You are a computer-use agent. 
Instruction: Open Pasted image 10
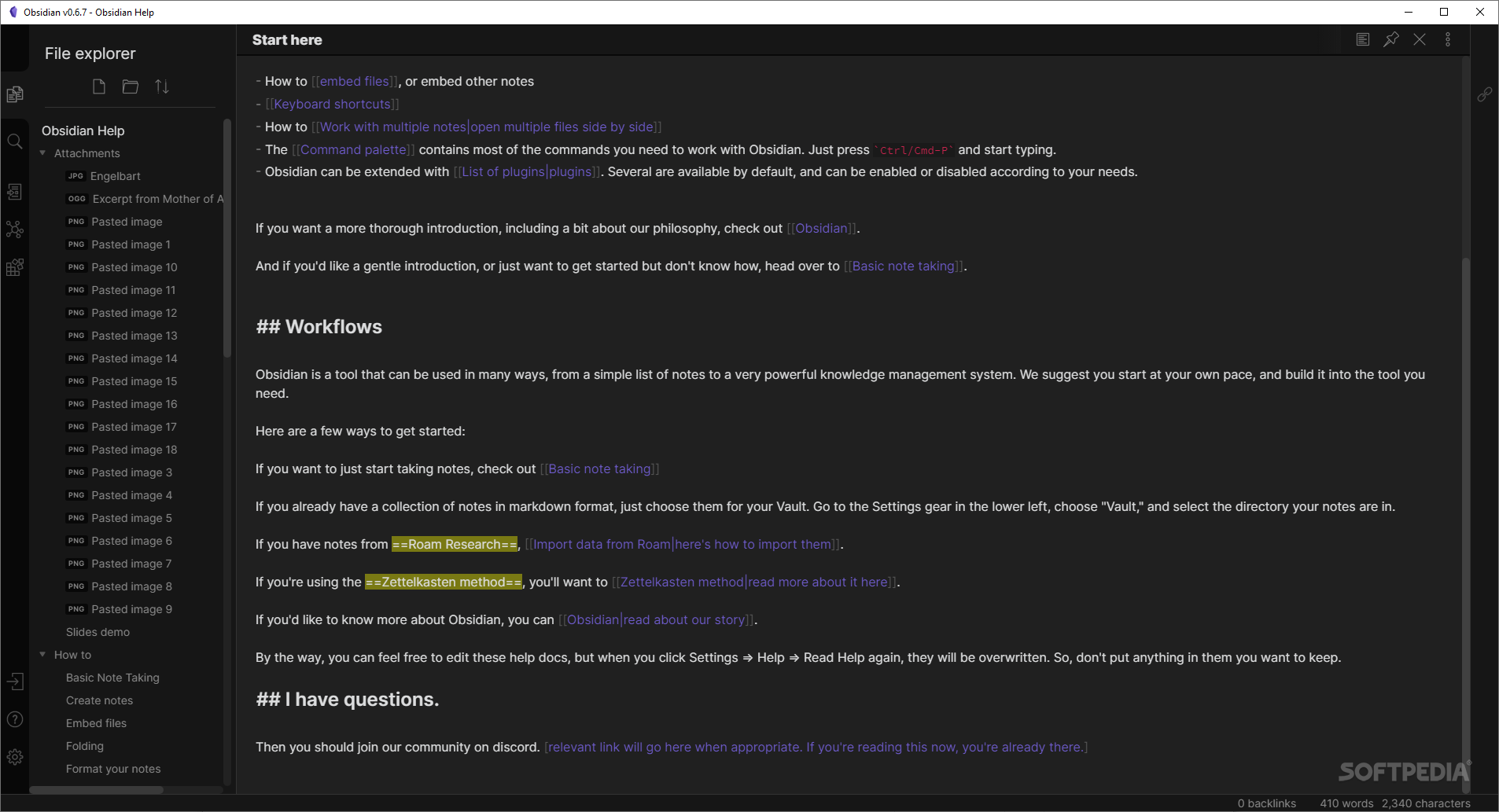pos(134,267)
